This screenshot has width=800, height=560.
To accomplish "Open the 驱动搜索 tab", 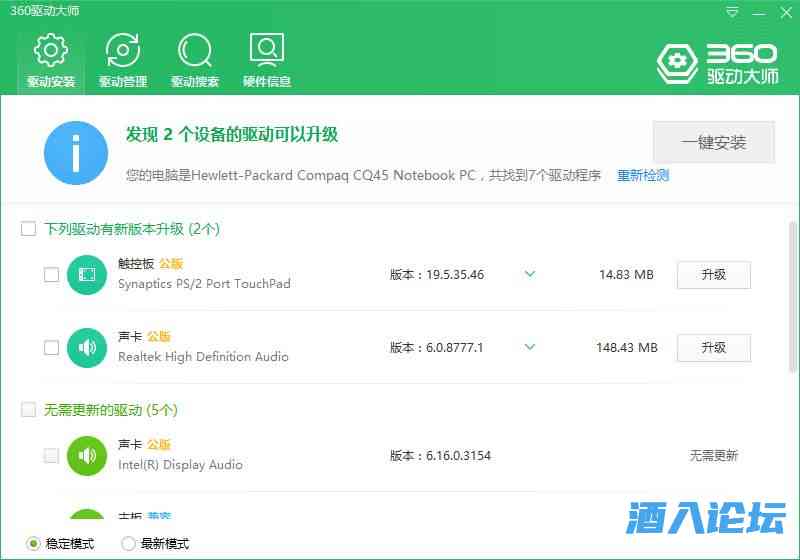I will [x=195, y=62].
